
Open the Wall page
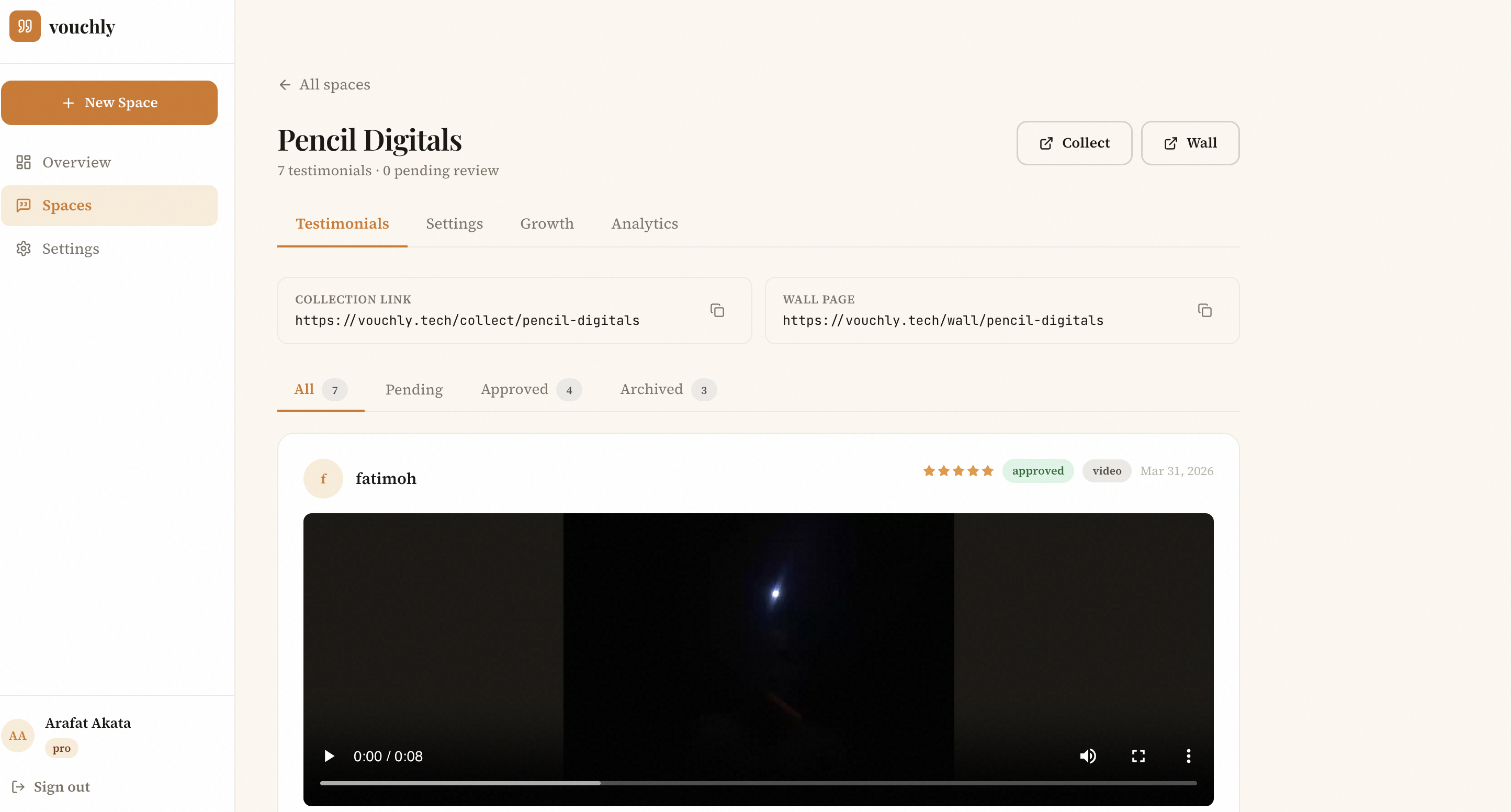click(1190, 143)
